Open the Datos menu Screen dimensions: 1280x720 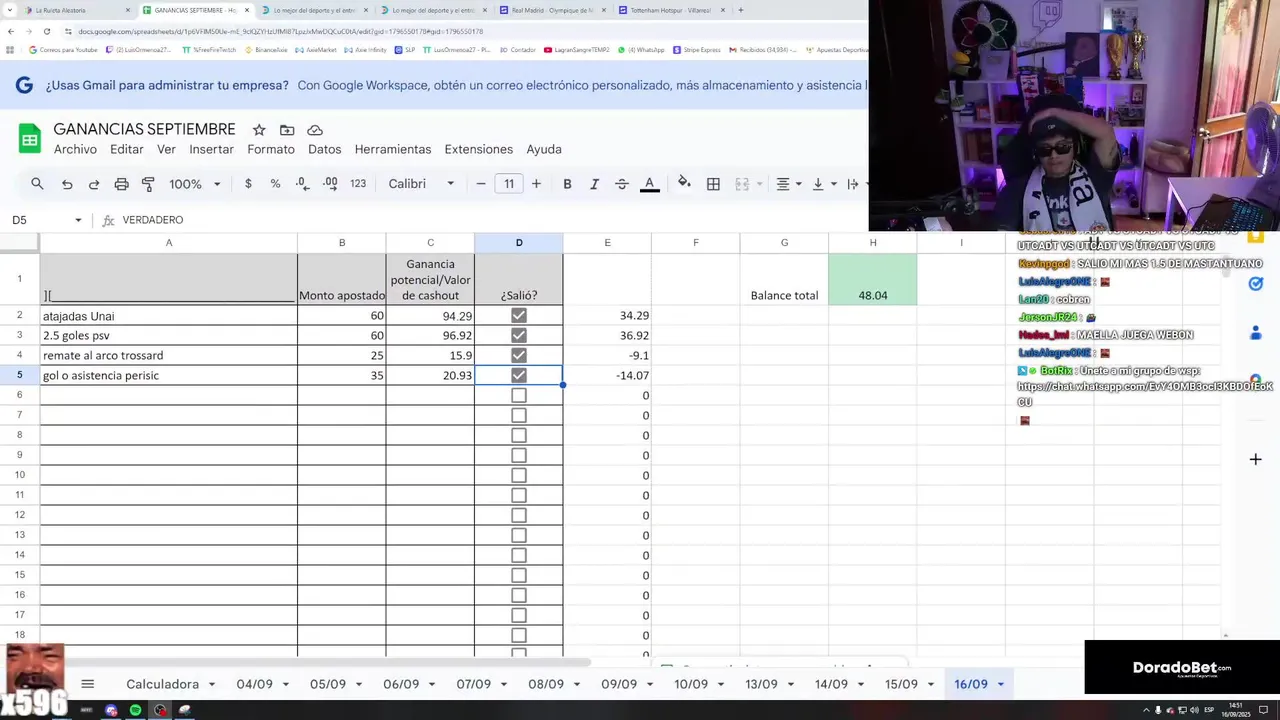(325, 149)
